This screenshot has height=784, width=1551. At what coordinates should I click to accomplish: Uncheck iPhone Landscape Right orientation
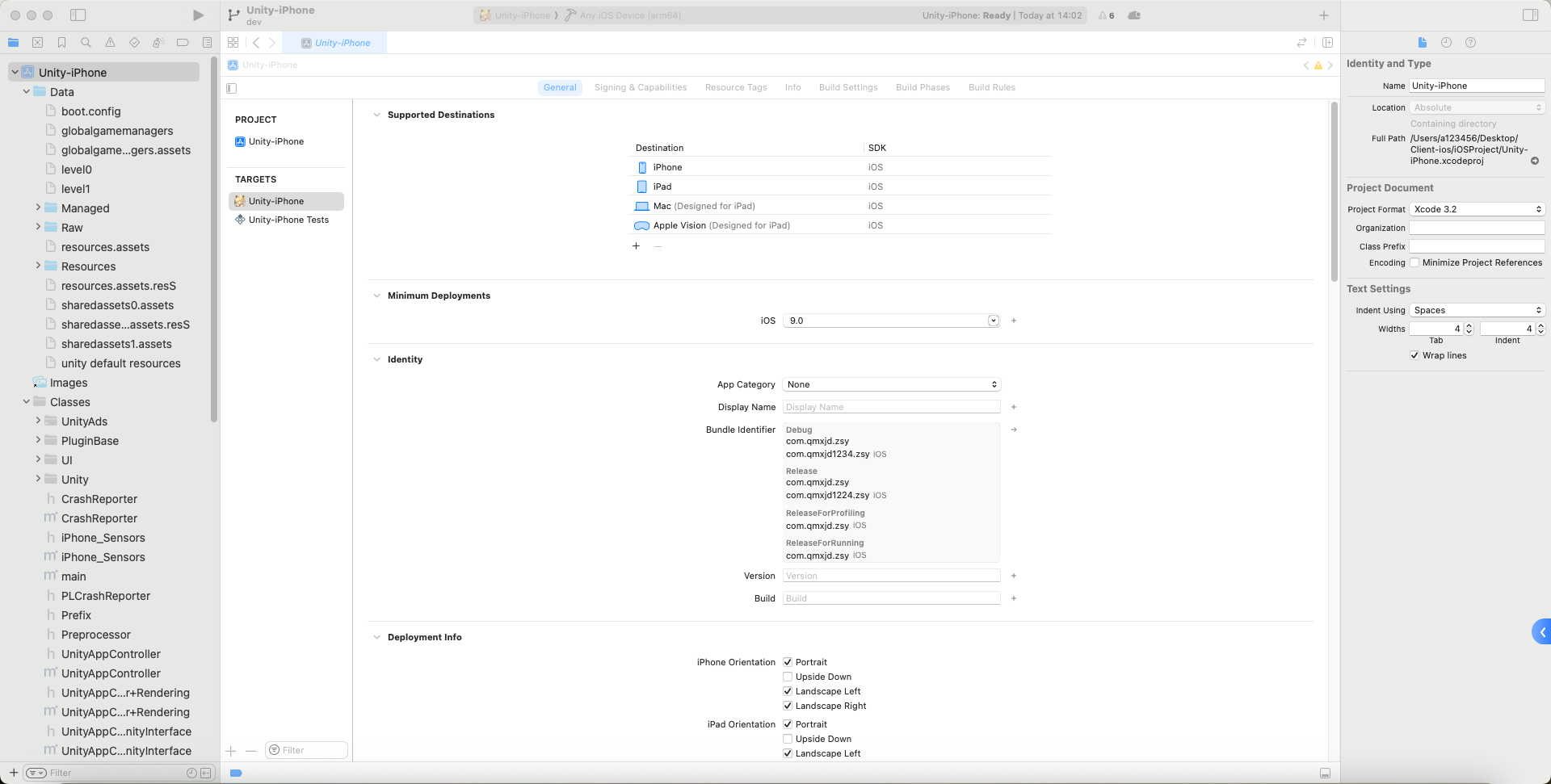point(788,706)
